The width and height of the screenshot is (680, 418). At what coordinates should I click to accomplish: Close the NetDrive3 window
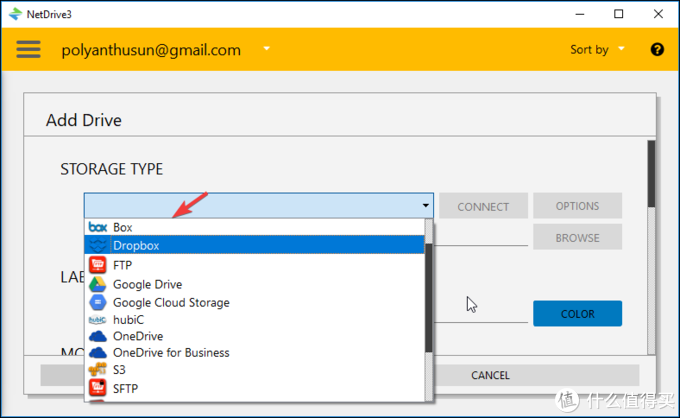coord(658,14)
